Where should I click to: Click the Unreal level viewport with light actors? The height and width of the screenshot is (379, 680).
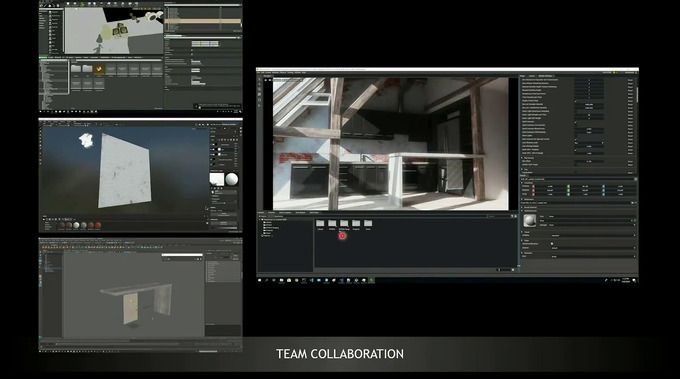point(114,31)
